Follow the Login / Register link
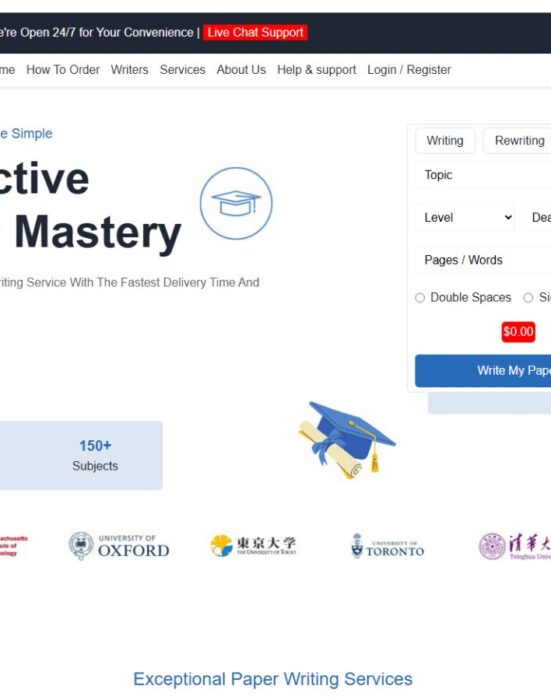The width and height of the screenshot is (551, 700). coord(409,70)
